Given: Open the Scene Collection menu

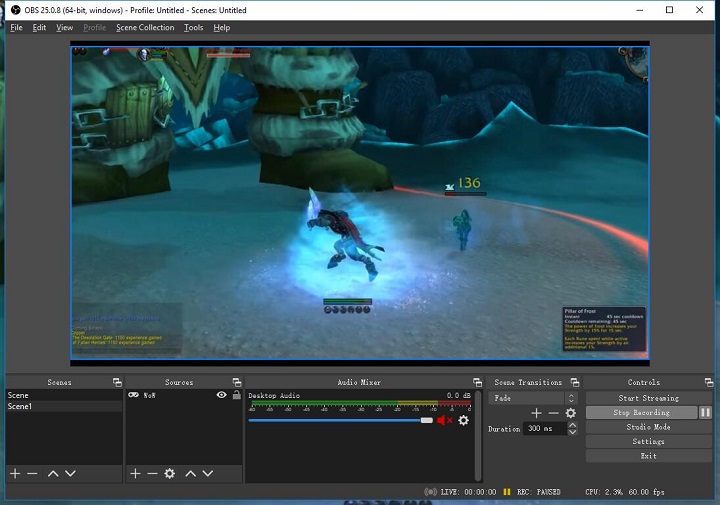Looking at the screenshot, I should (x=145, y=28).
